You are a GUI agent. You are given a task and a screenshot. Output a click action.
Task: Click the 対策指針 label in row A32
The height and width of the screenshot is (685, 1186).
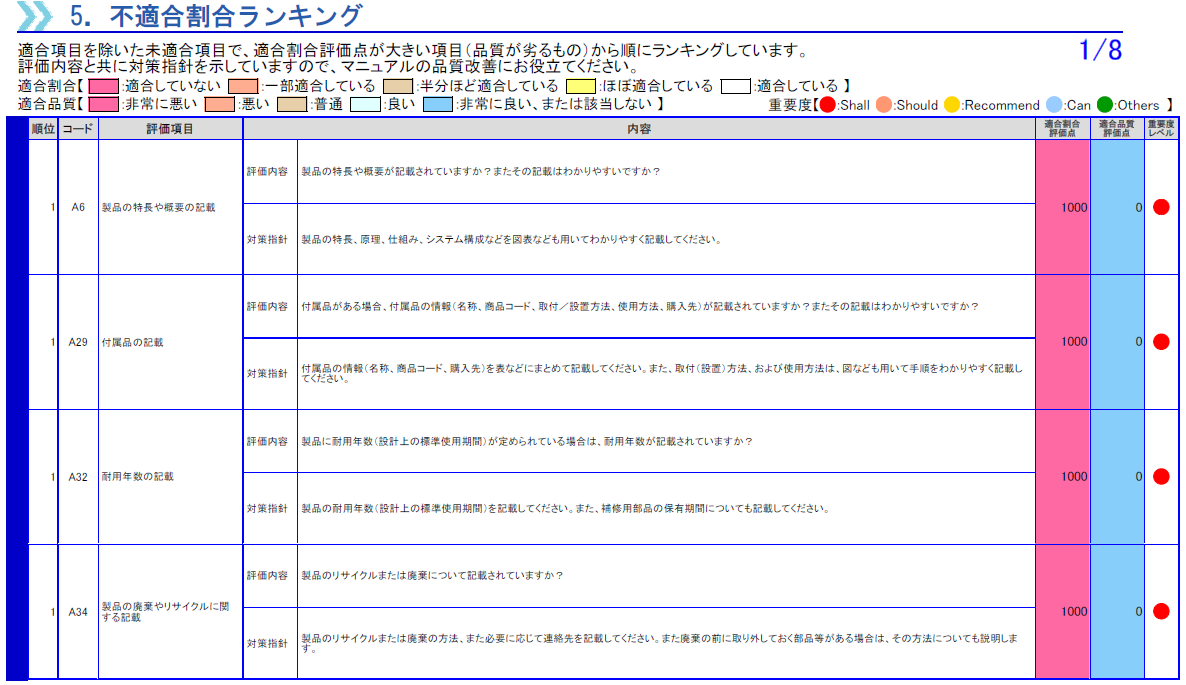[267, 508]
